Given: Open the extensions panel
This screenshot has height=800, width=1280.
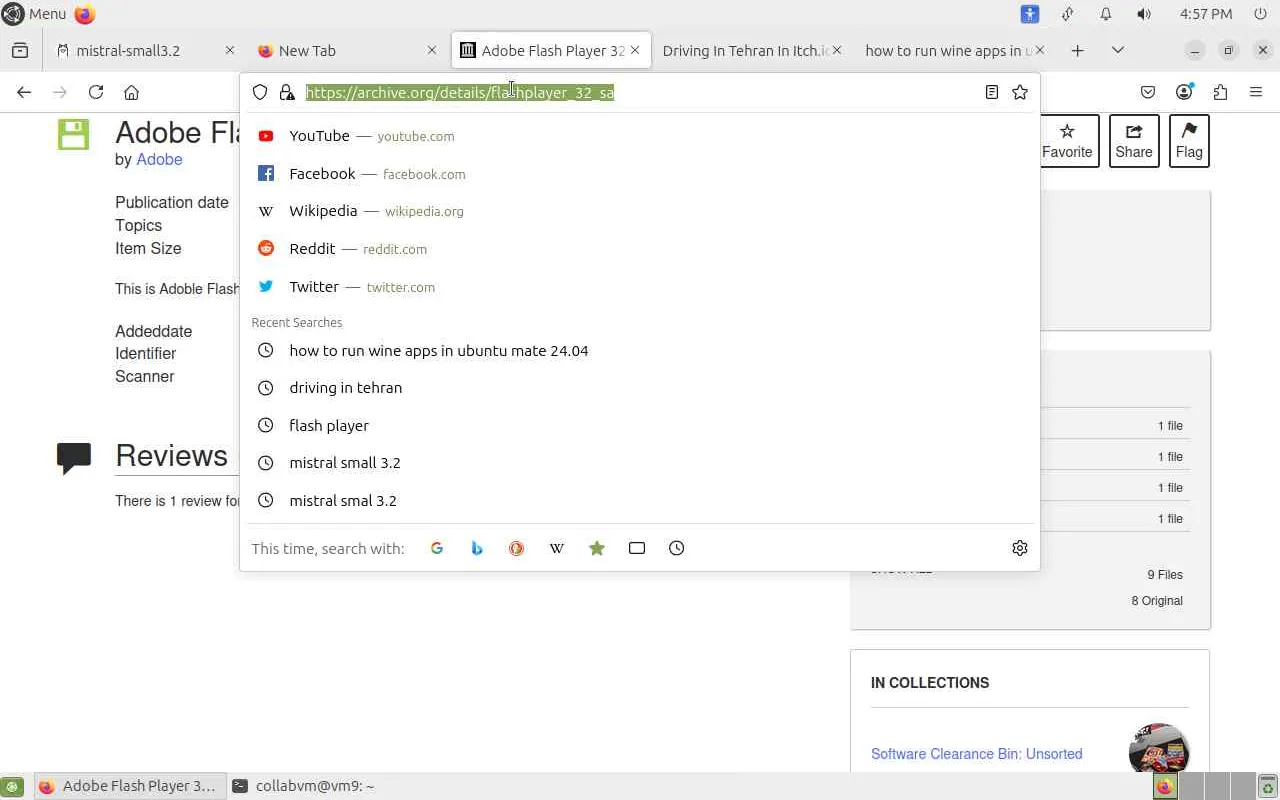Looking at the screenshot, I should (1220, 92).
